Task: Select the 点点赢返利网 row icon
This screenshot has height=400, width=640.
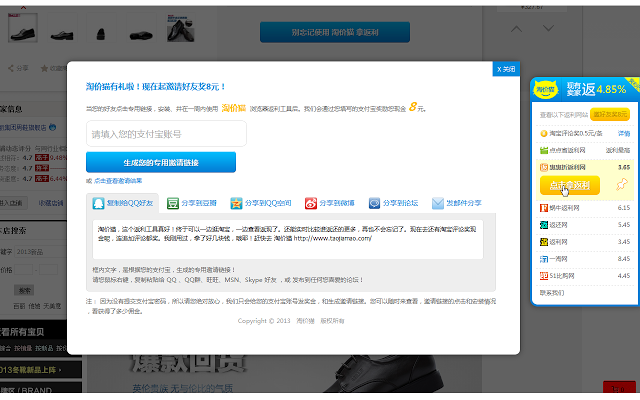Action: pyautogui.click(x=544, y=150)
